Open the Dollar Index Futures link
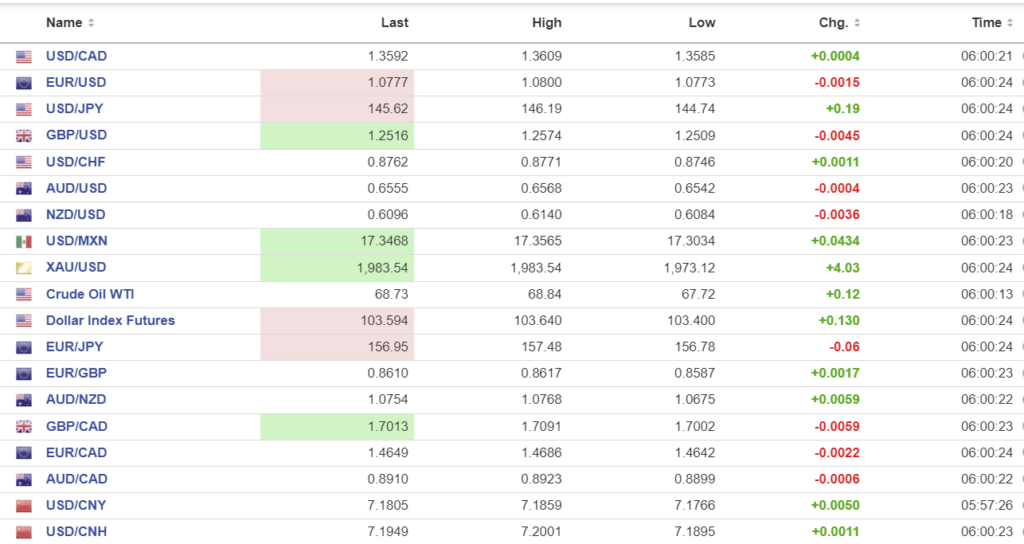Image resolution: width=1024 pixels, height=544 pixels. 110,320
